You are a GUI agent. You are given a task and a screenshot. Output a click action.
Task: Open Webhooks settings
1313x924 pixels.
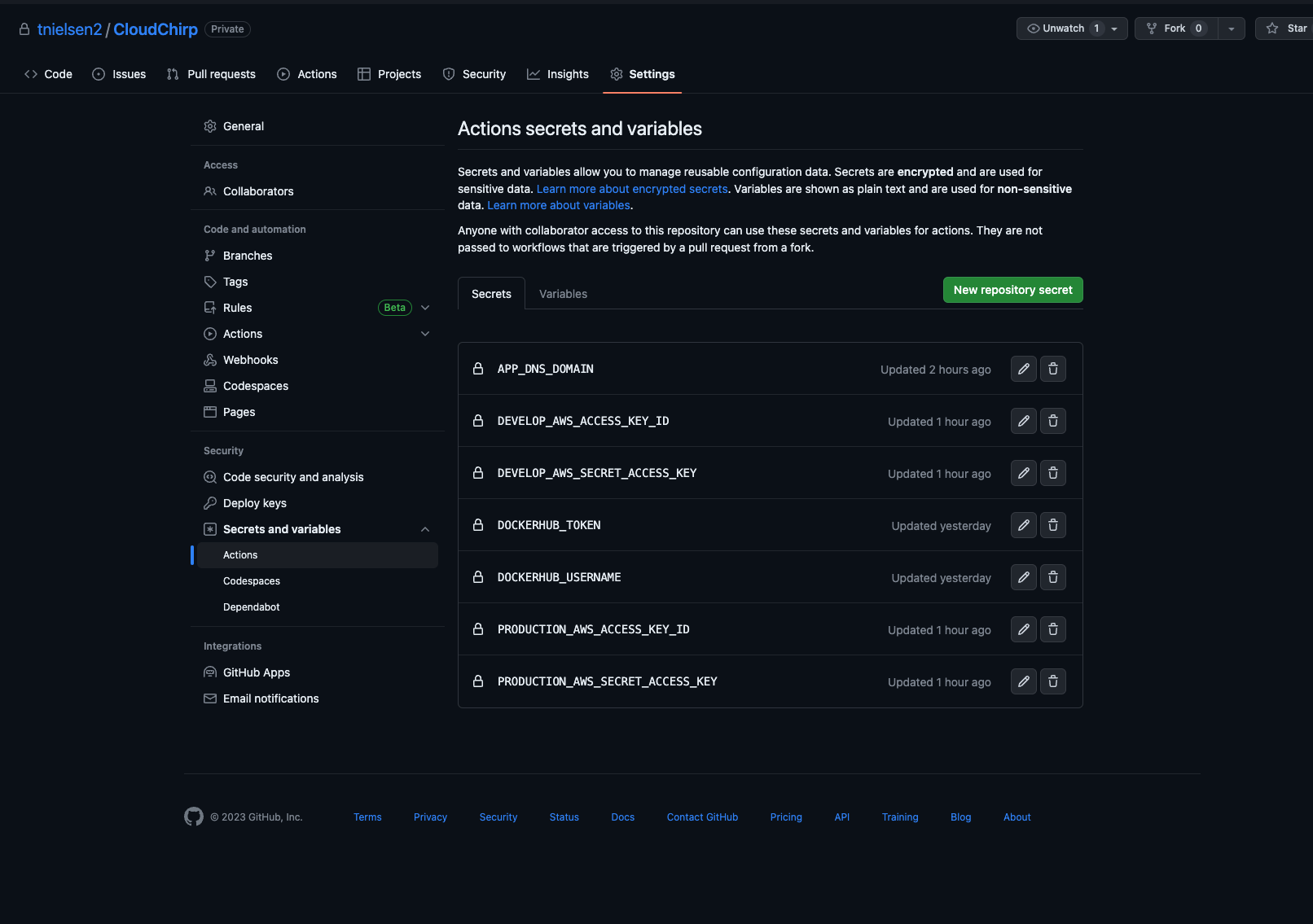(x=318, y=360)
